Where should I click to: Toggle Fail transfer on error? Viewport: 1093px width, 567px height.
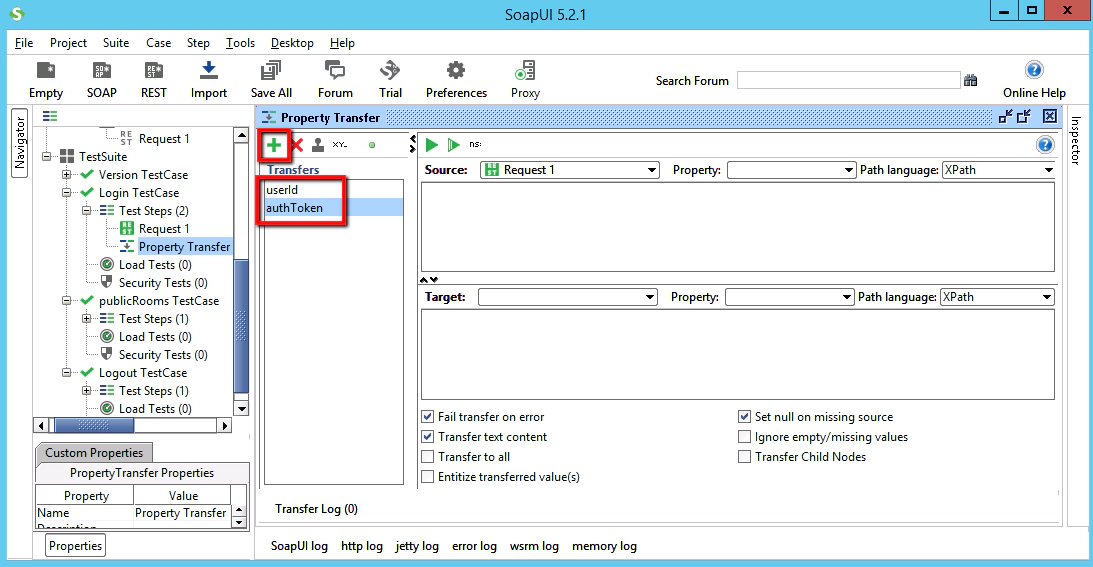point(428,416)
